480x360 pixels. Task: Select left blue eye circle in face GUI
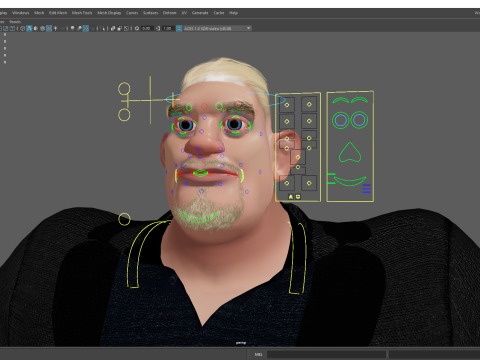coord(340,120)
